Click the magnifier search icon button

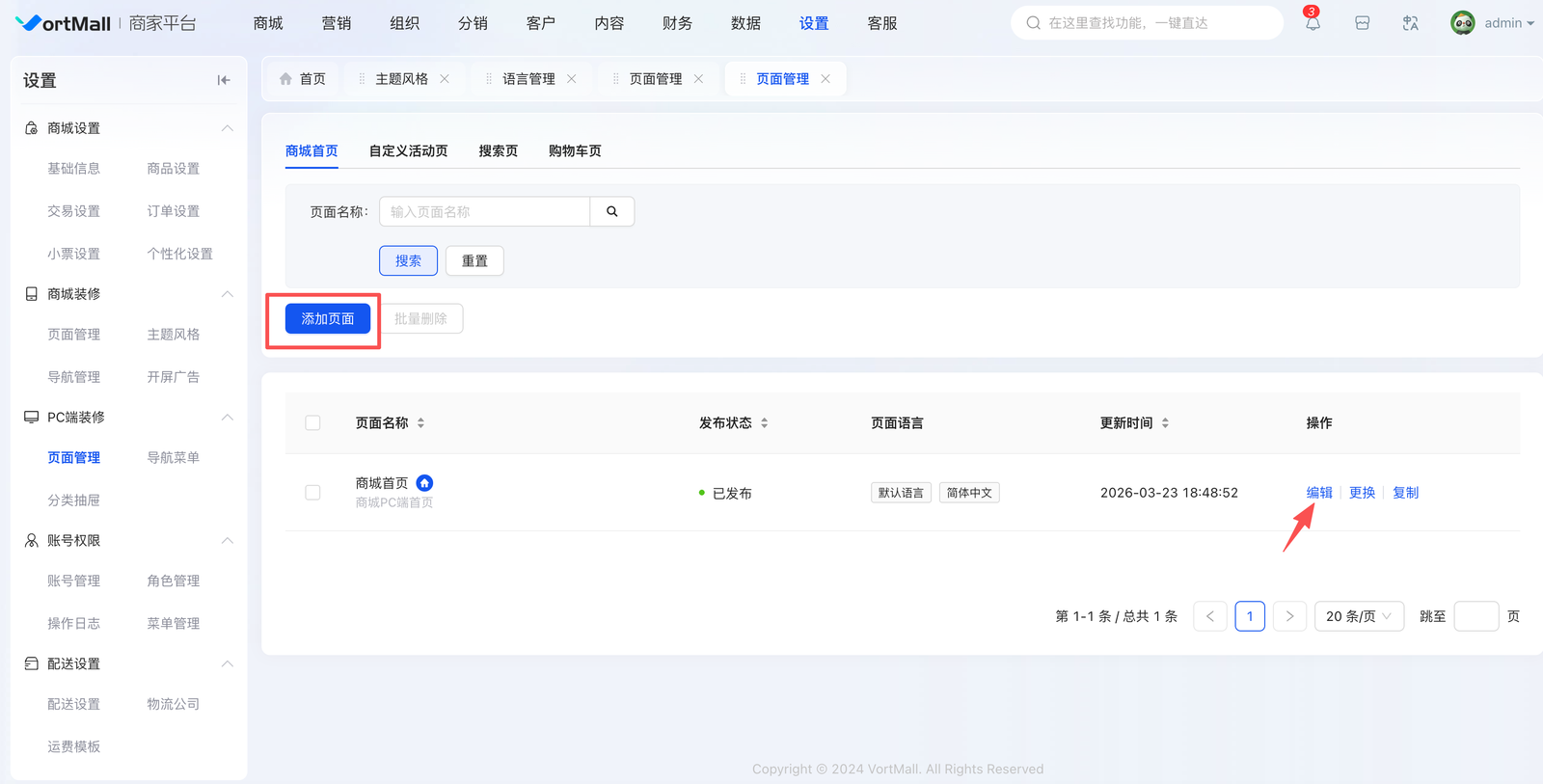611,211
